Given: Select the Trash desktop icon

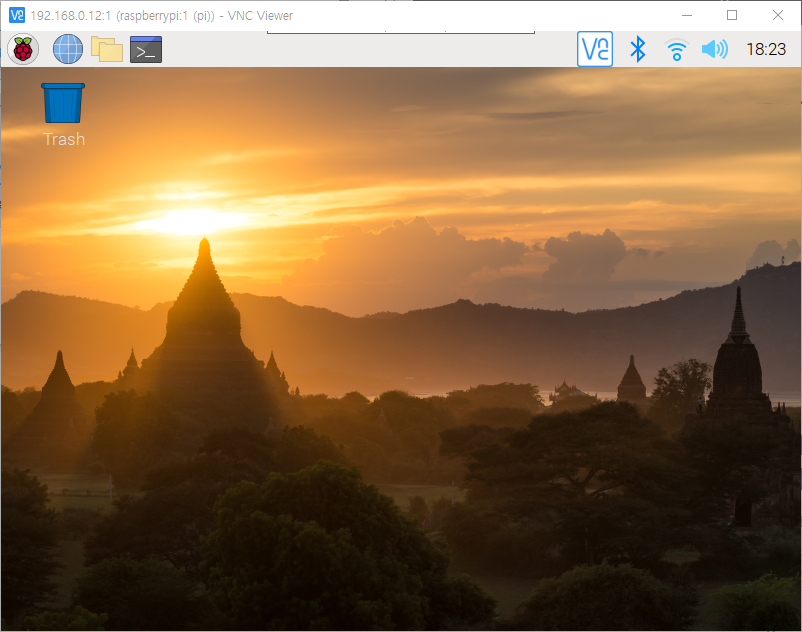Looking at the screenshot, I should (63, 115).
